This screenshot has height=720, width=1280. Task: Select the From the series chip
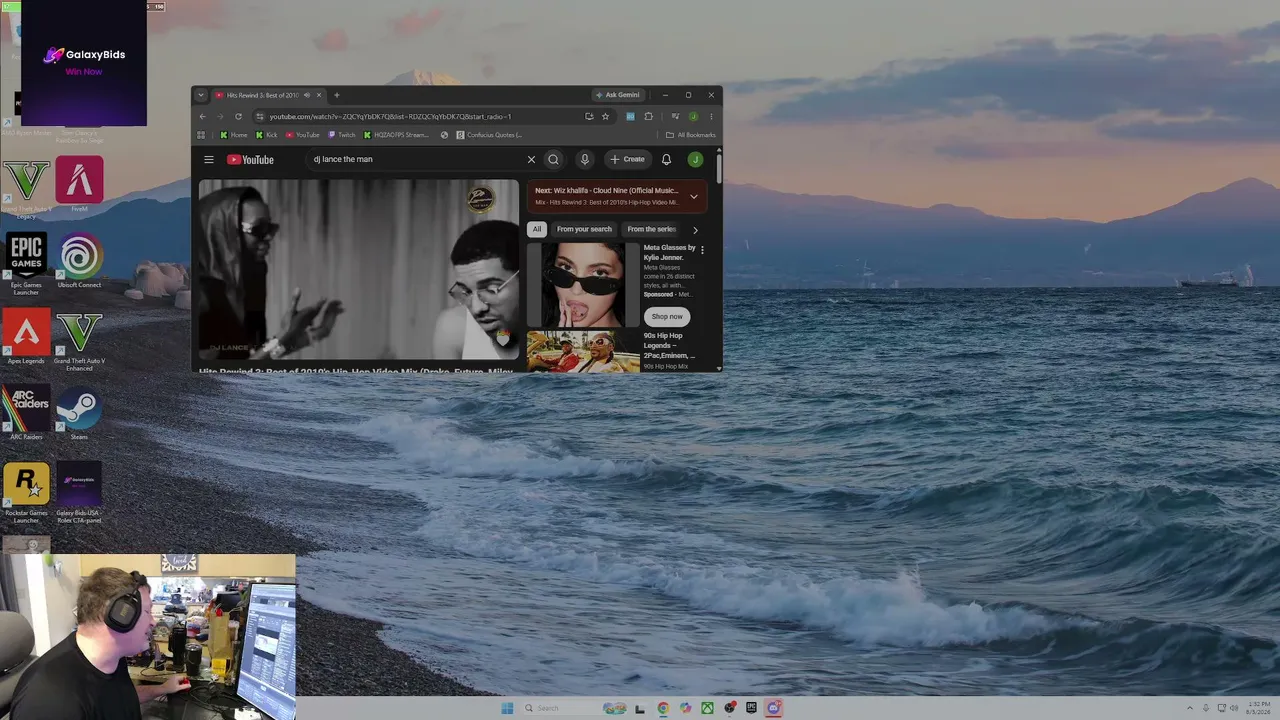click(652, 229)
